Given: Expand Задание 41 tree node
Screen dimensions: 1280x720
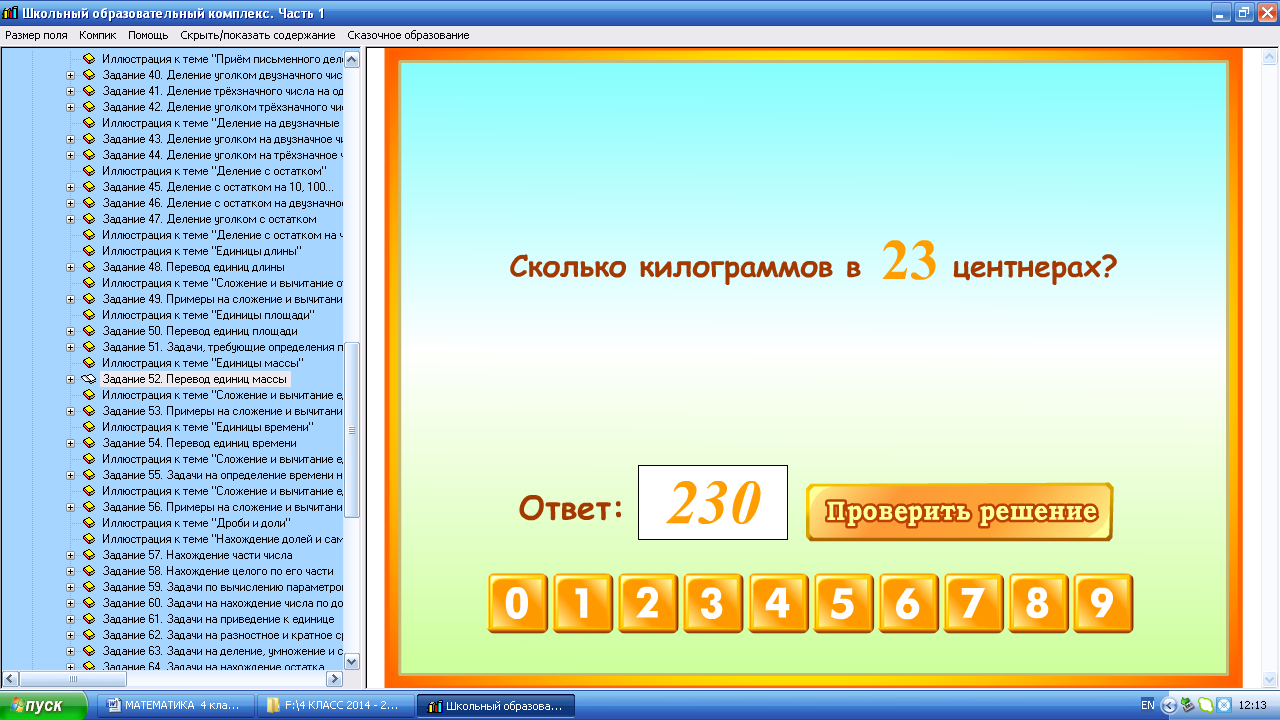Looking at the screenshot, I should click(x=71, y=91).
